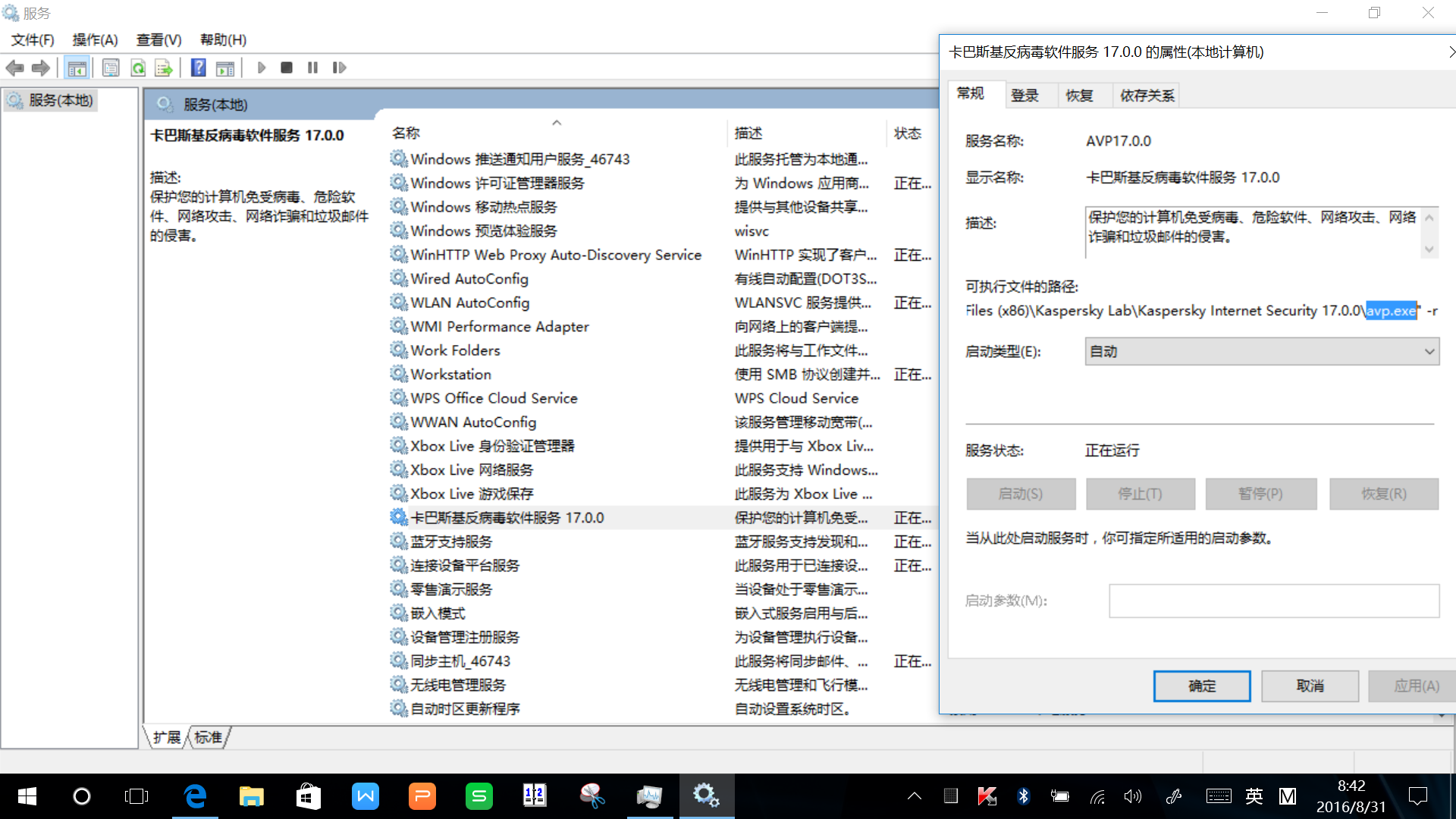Open the 文件(F) menu
Image resolution: width=1456 pixels, height=819 pixels.
pos(33,40)
